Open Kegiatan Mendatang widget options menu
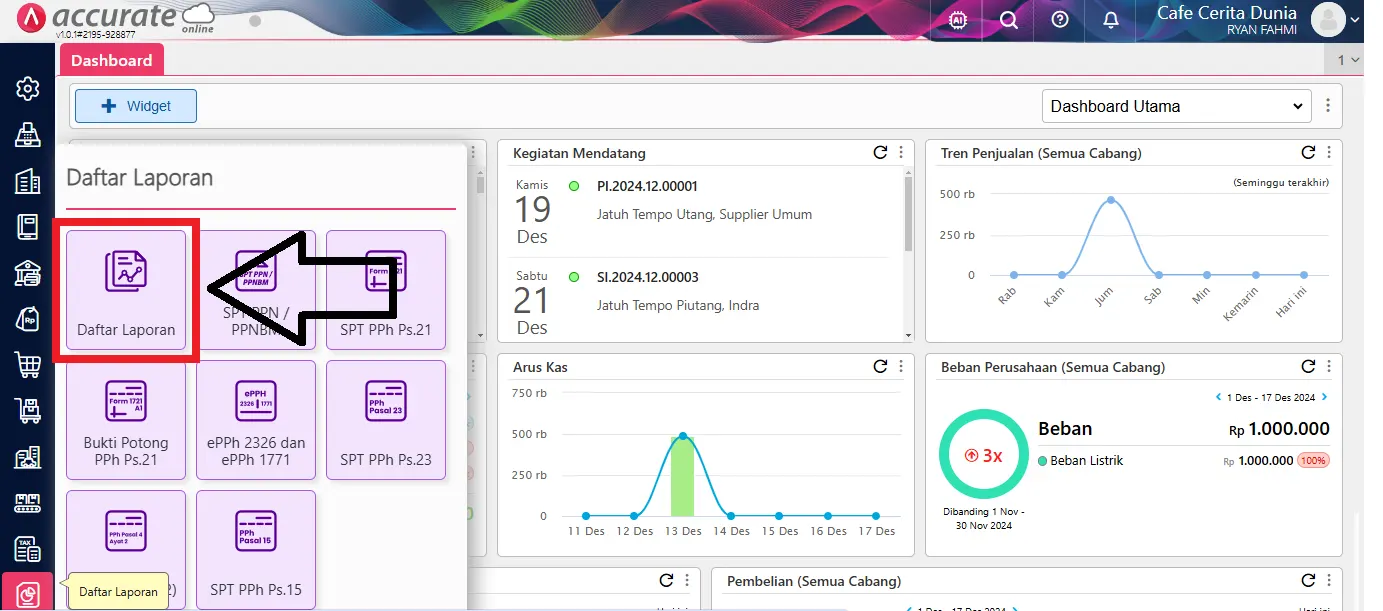Viewport: 1383px width, 611px height. pyautogui.click(x=901, y=153)
